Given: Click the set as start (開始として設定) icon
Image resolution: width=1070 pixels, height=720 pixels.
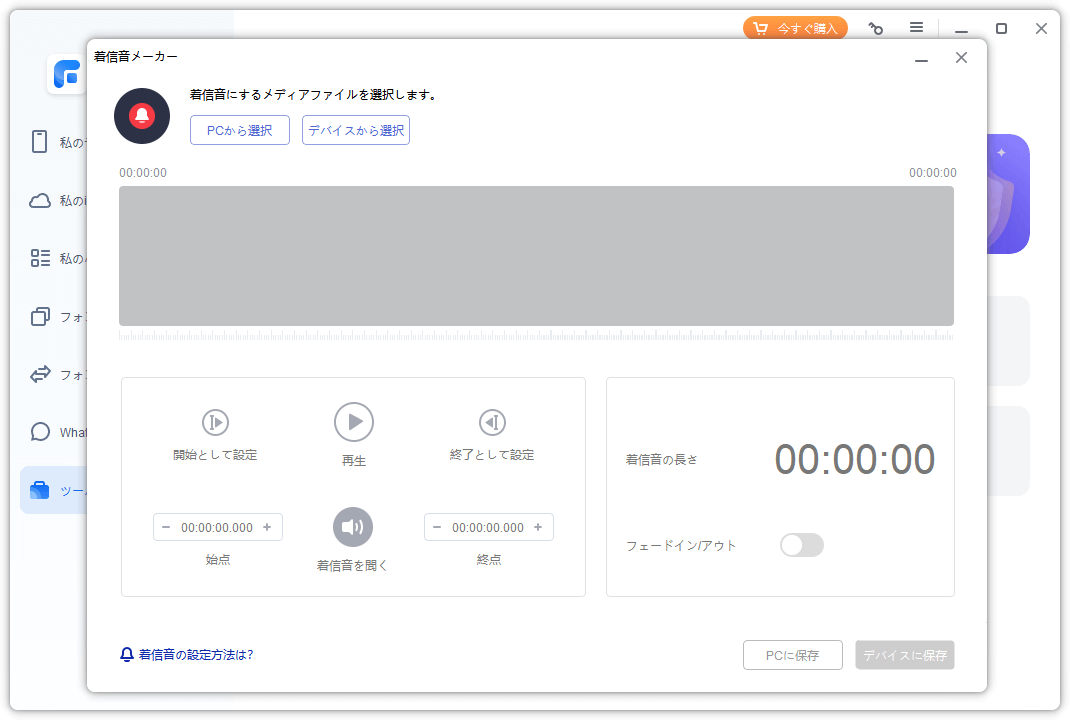Looking at the screenshot, I should pyautogui.click(x=215, y=422).
